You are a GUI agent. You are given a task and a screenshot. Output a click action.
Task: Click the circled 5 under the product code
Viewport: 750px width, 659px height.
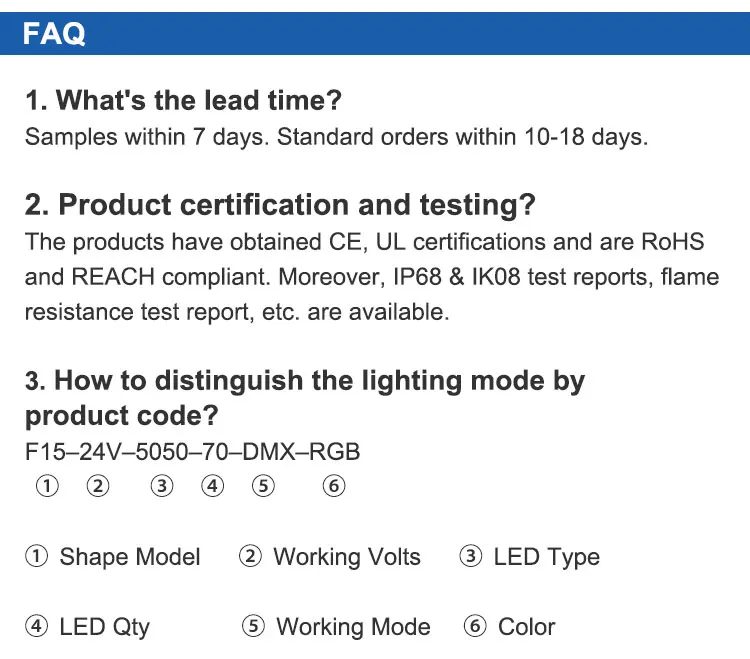263,486
